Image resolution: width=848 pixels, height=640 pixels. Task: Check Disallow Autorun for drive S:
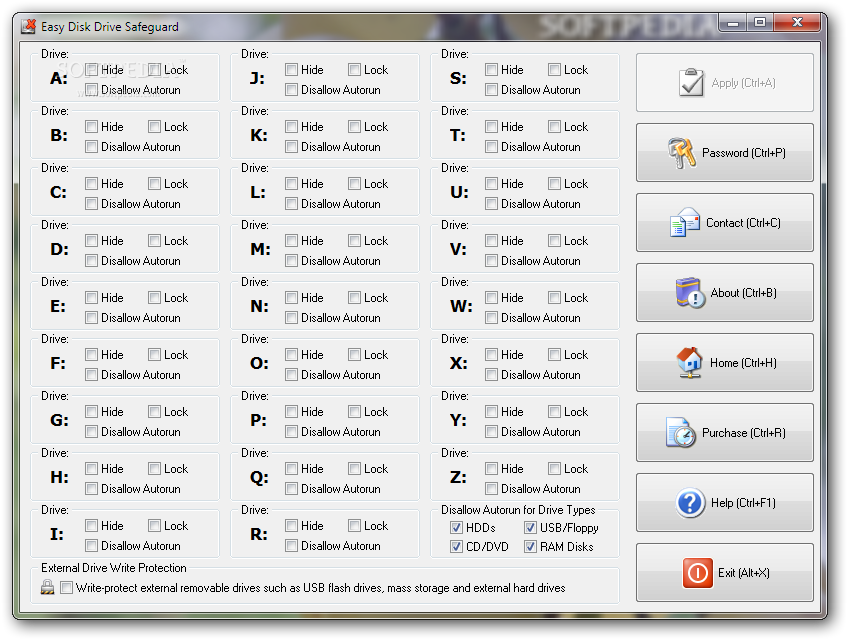[x=491, y=90]
